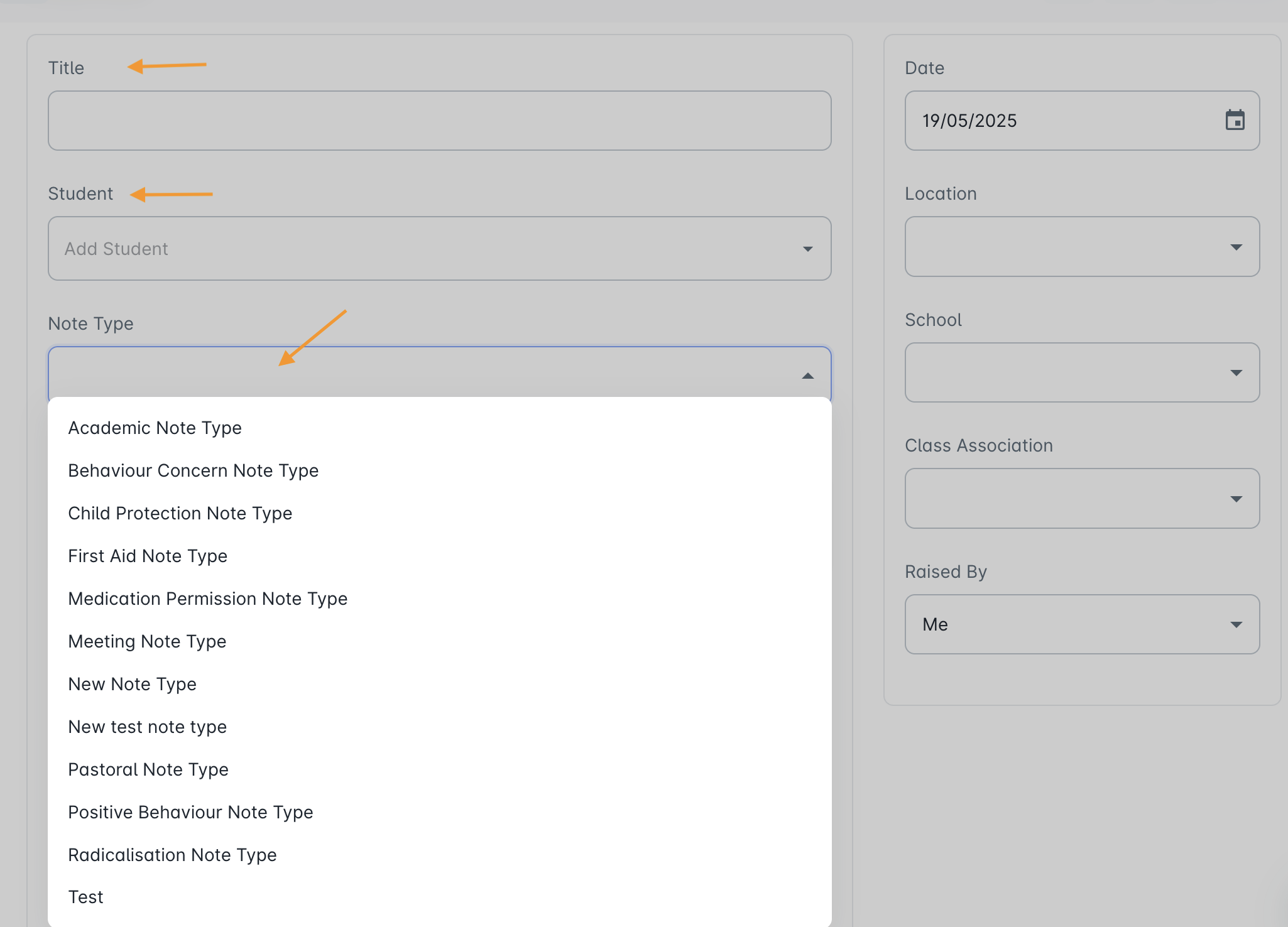Expand the Class Association dropdown
This screenshot has height=927, width=1288.
(1082, 499)
